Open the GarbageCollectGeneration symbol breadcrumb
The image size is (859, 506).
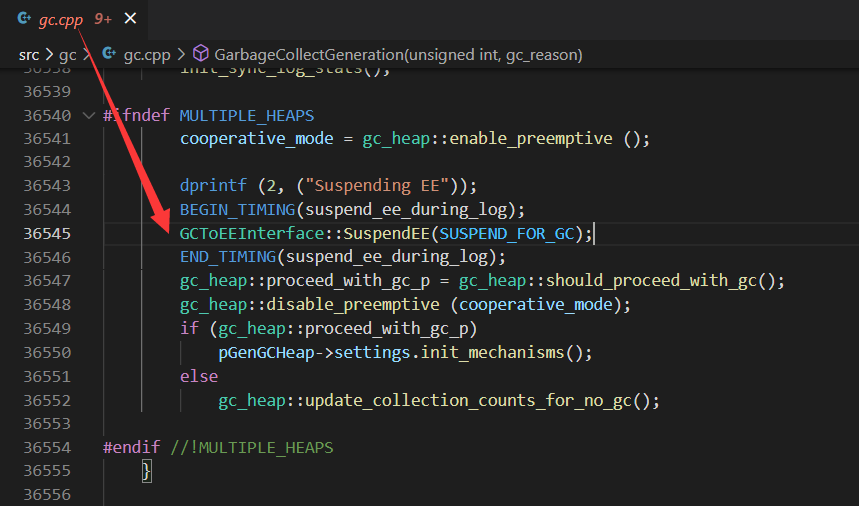tap(398, 54)
